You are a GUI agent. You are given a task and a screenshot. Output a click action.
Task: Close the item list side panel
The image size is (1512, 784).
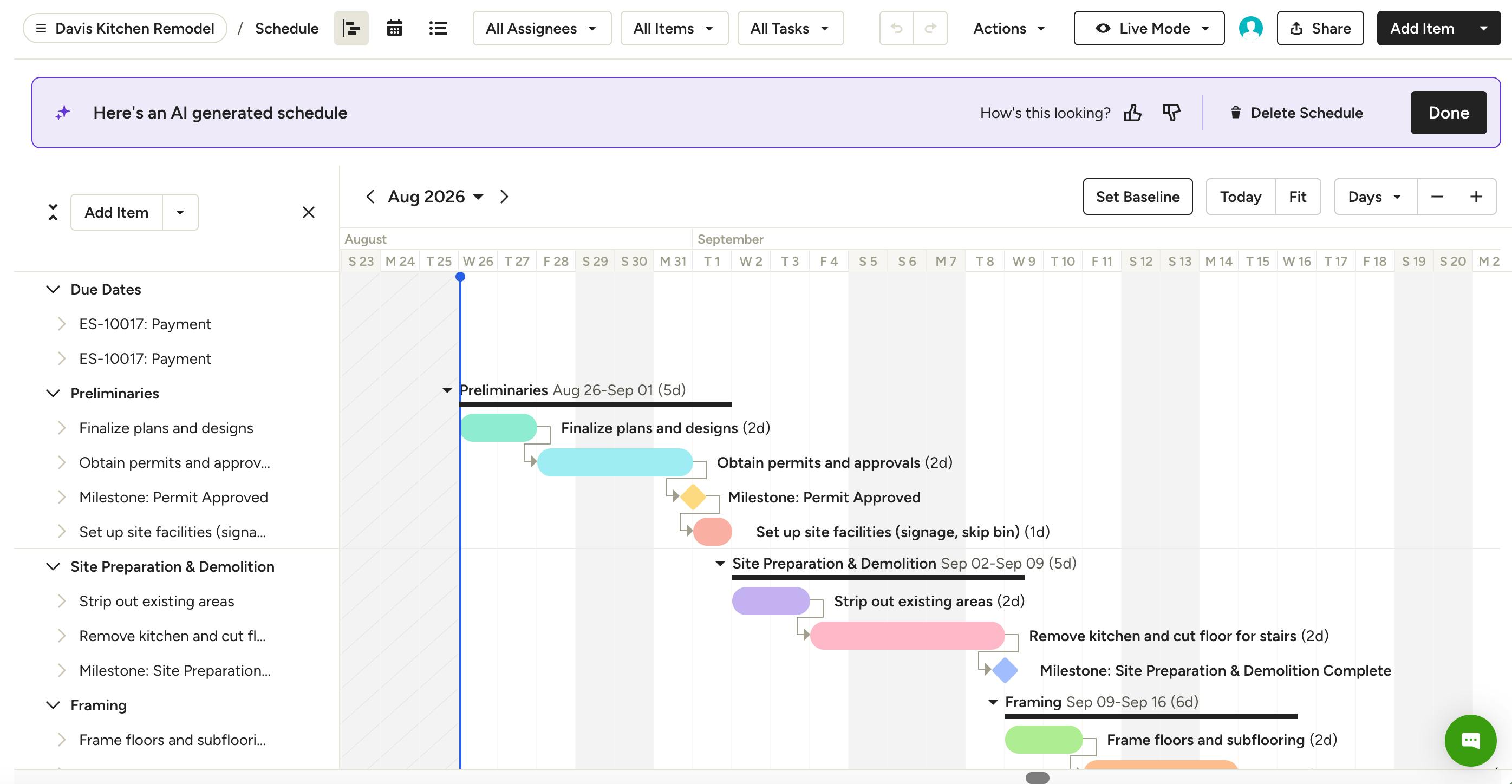point(309,212)
